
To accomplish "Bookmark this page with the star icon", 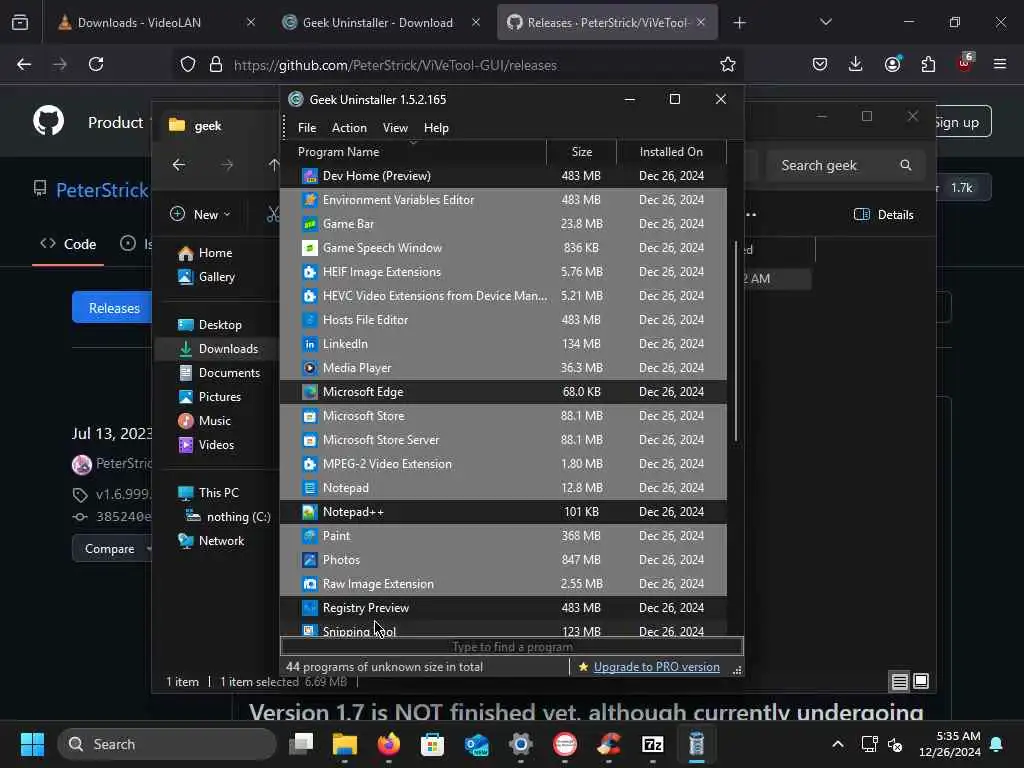I will click(x=728, y=64).
